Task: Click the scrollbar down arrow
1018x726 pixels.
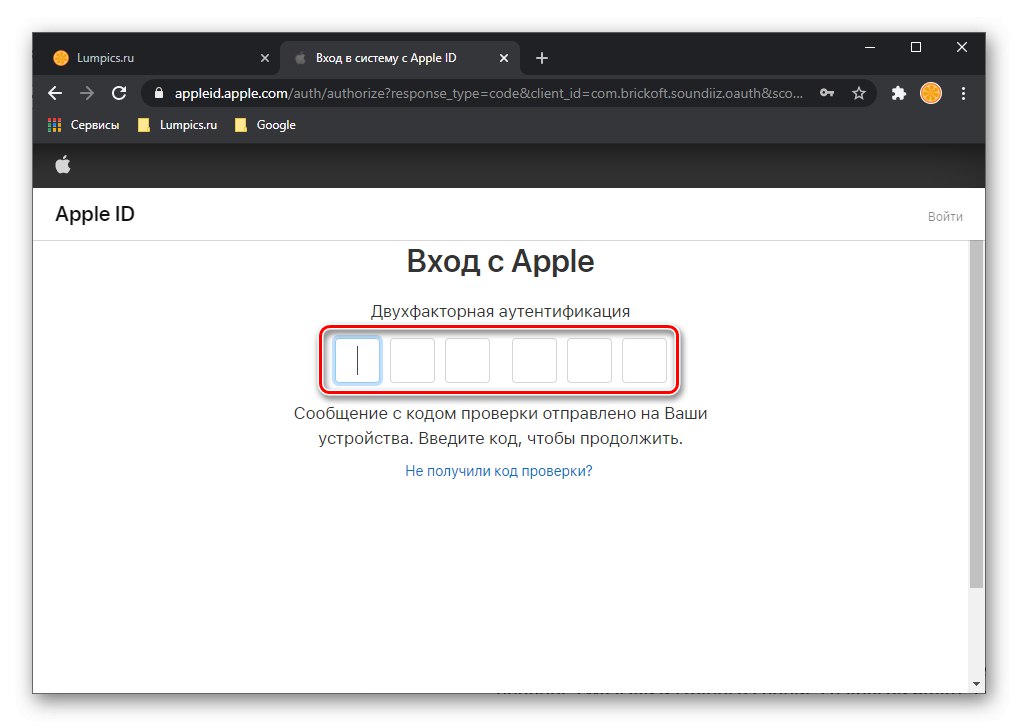Action: tap(976, 684)
